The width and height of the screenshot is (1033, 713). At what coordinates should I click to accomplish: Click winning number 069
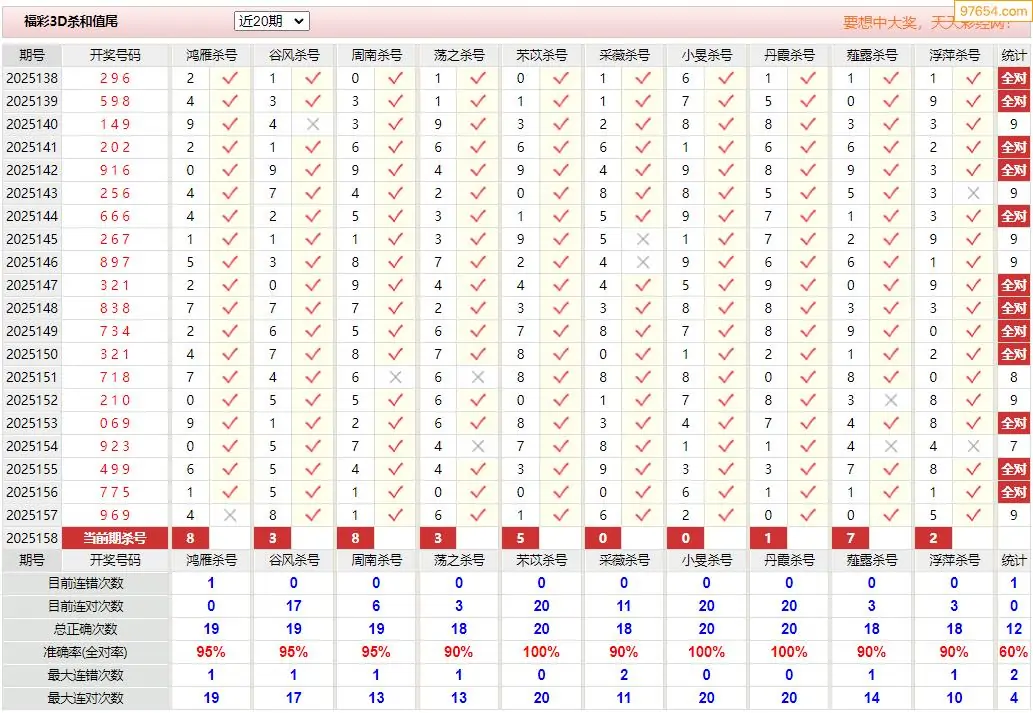point(115,423)
